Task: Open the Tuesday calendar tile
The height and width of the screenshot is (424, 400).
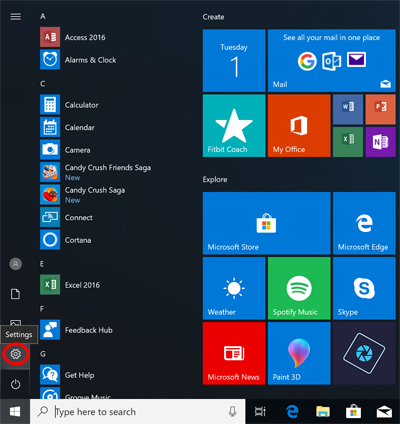Action: tap(234, 60)
